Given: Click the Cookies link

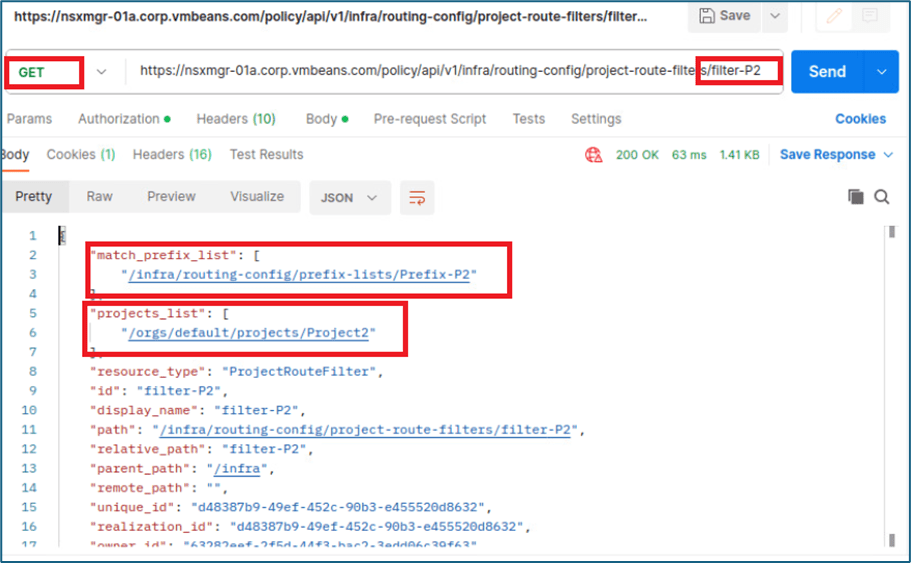Looking at the screenshot, I should [x=860, y=118].
